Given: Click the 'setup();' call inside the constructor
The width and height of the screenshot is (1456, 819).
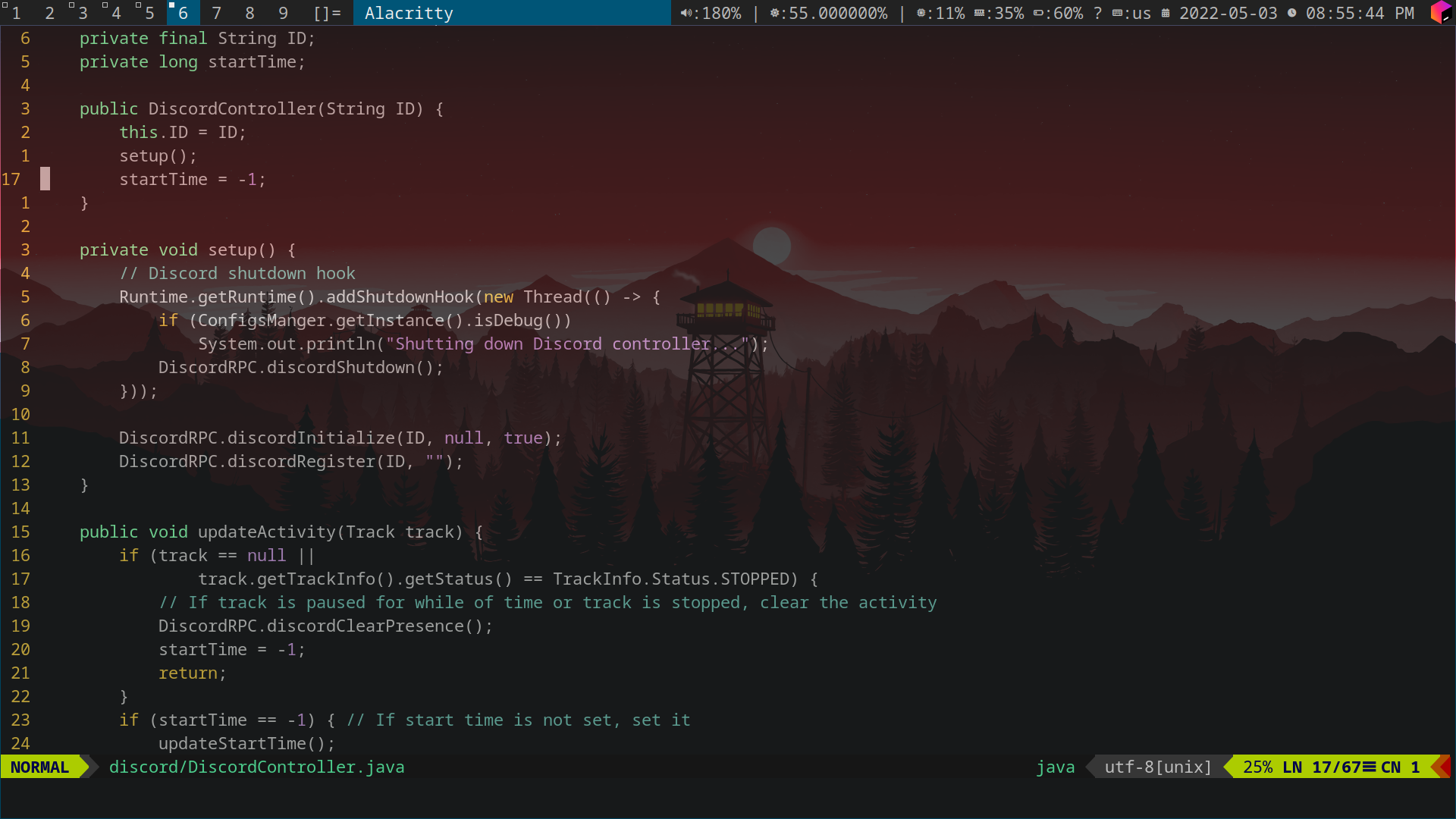Looking at the screenshot, I should 158,155.
